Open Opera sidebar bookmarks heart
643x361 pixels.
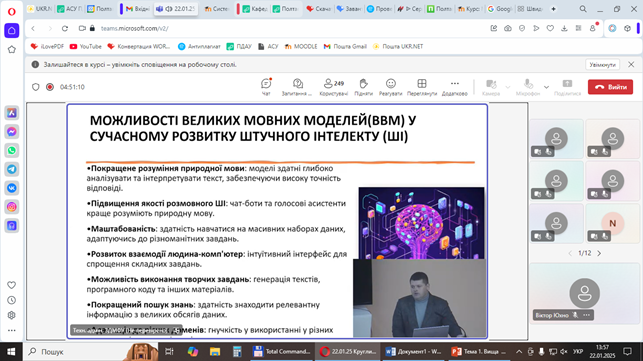click(11, 285)
